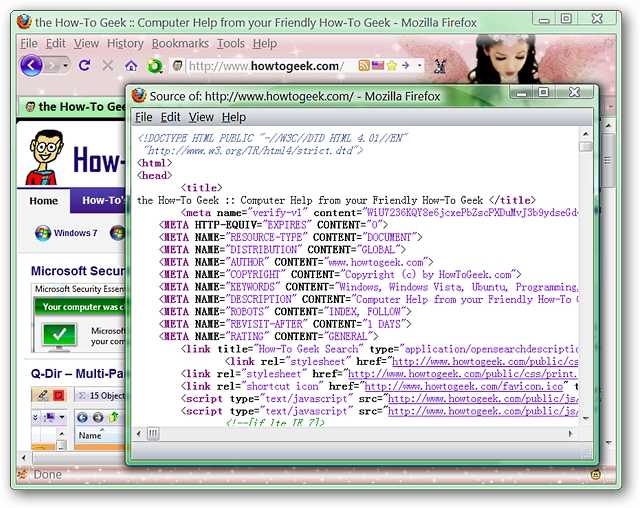
Task: Select the 'the How-To Geek' browser tab
Action: pyautogui.click(x=73, y=107)
